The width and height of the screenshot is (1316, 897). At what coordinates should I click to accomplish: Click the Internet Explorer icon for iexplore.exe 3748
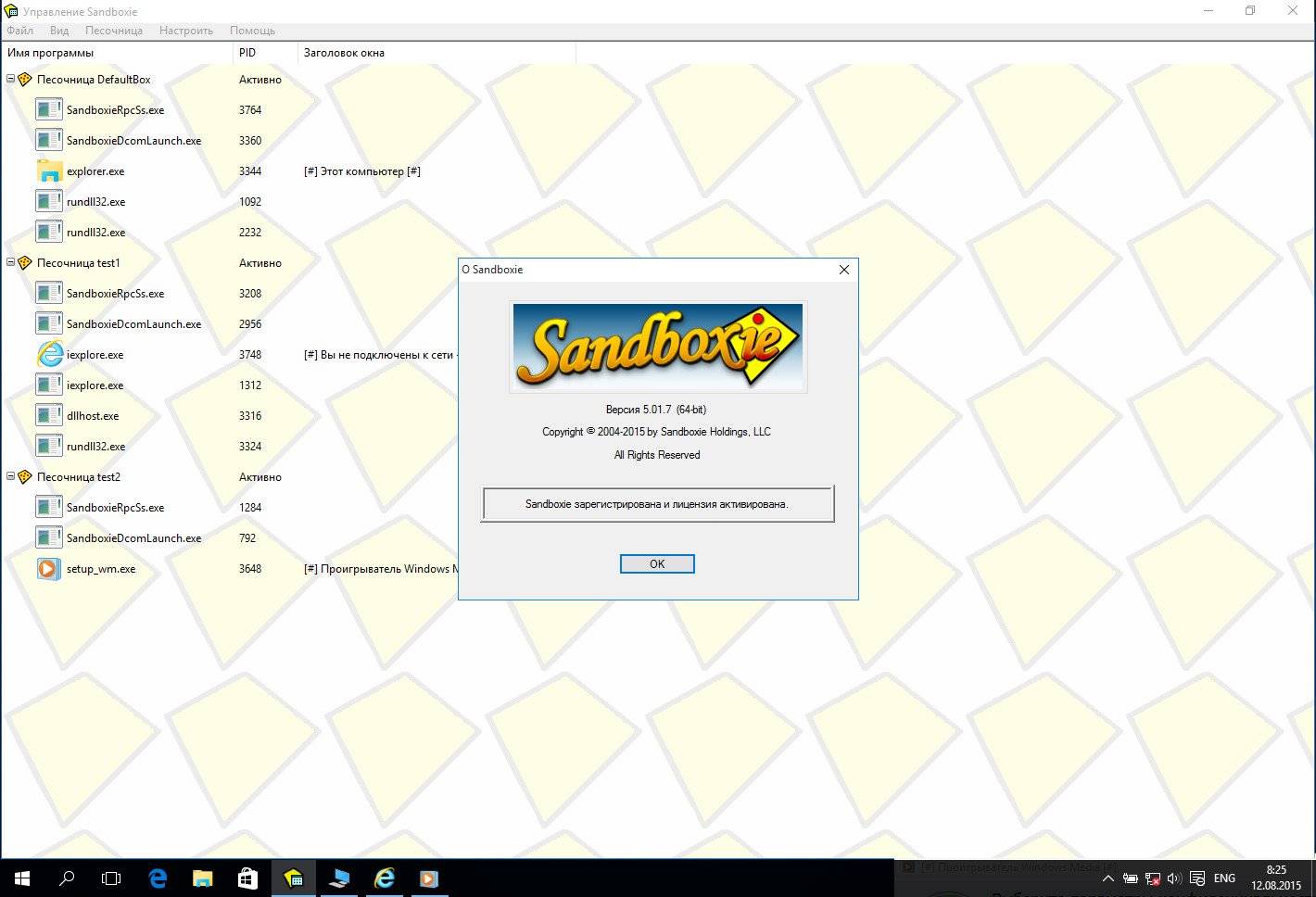(49, 354)
